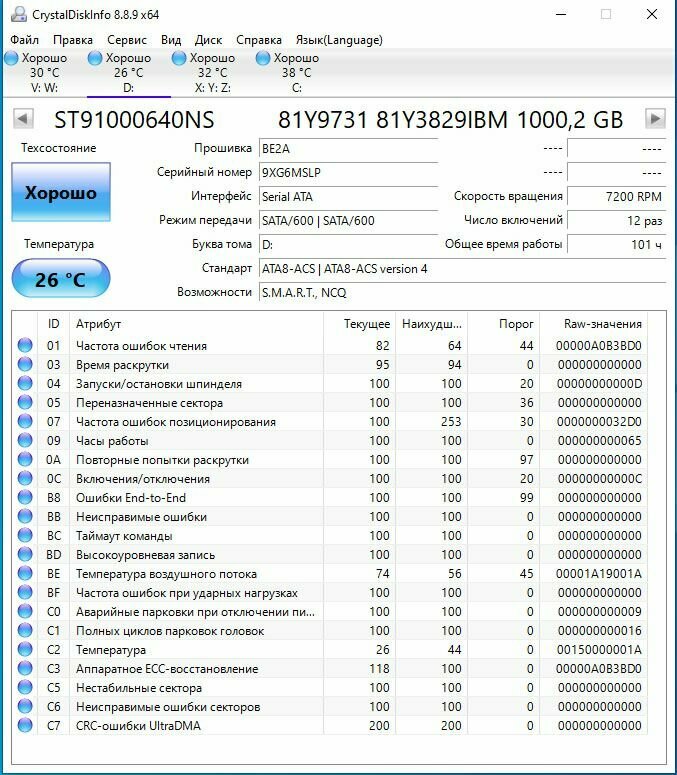Go to next disk with right arrow

pos(655,119)
